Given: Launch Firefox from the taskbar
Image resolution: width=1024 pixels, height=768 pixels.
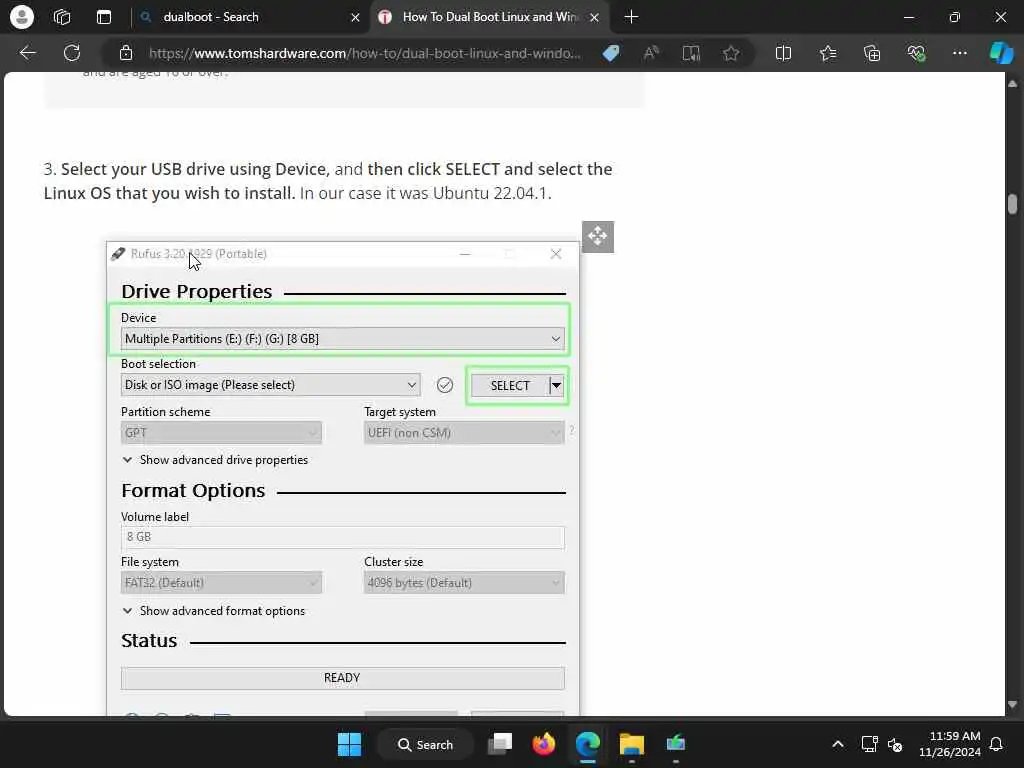Looking at the screenshot, I should click(x=543, y=744).
